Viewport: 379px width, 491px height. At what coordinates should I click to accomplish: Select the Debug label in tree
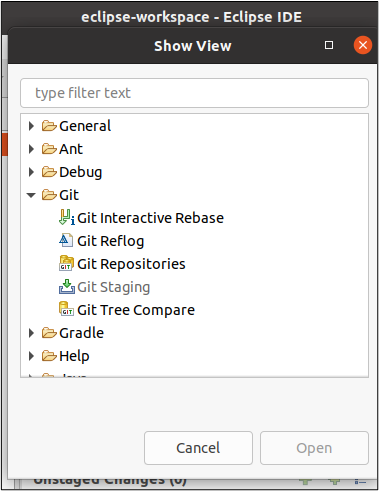click(x=81, y=172)
